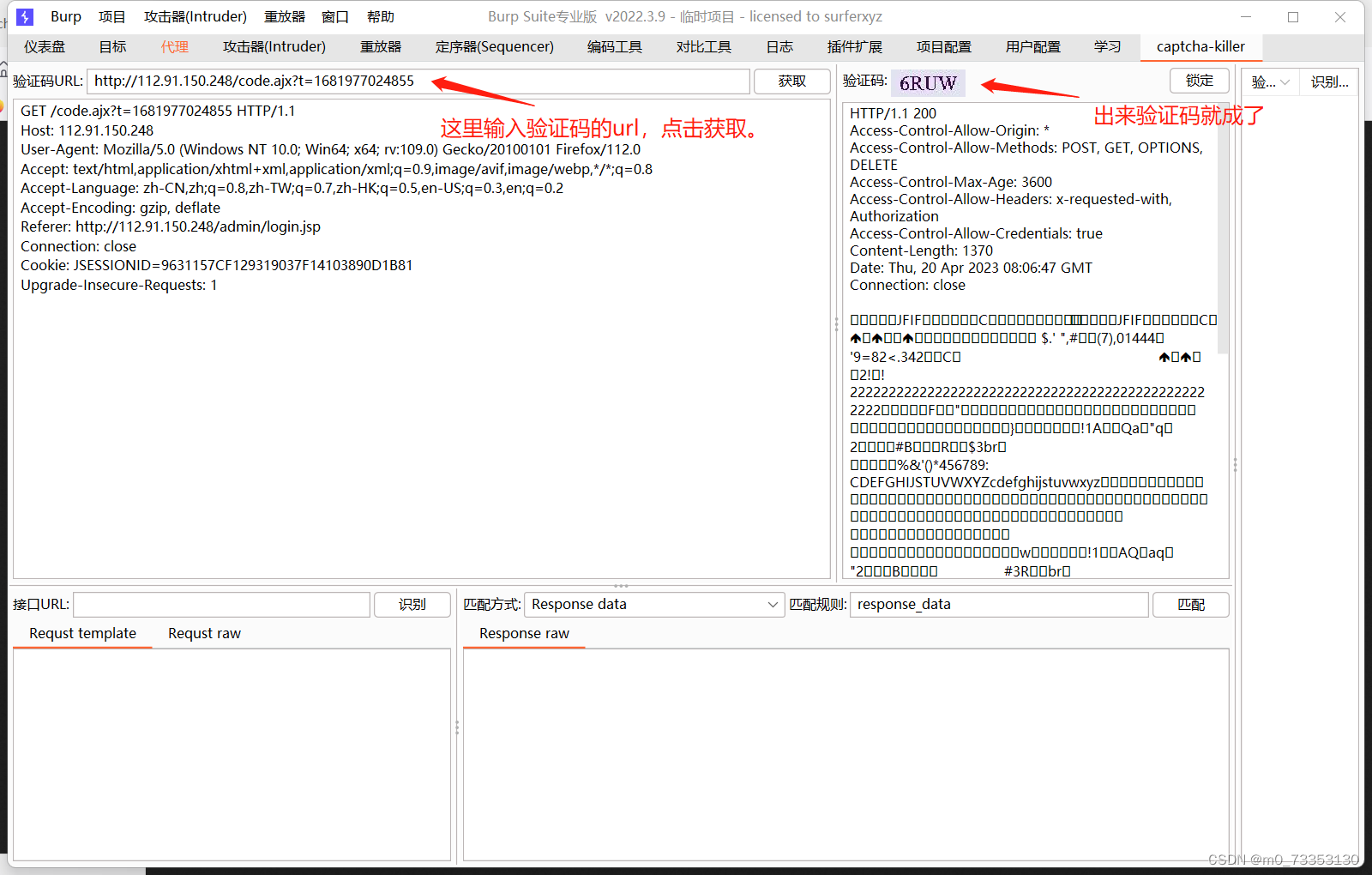
Task: Select the Response raw tab
Action: click(524, 633)
